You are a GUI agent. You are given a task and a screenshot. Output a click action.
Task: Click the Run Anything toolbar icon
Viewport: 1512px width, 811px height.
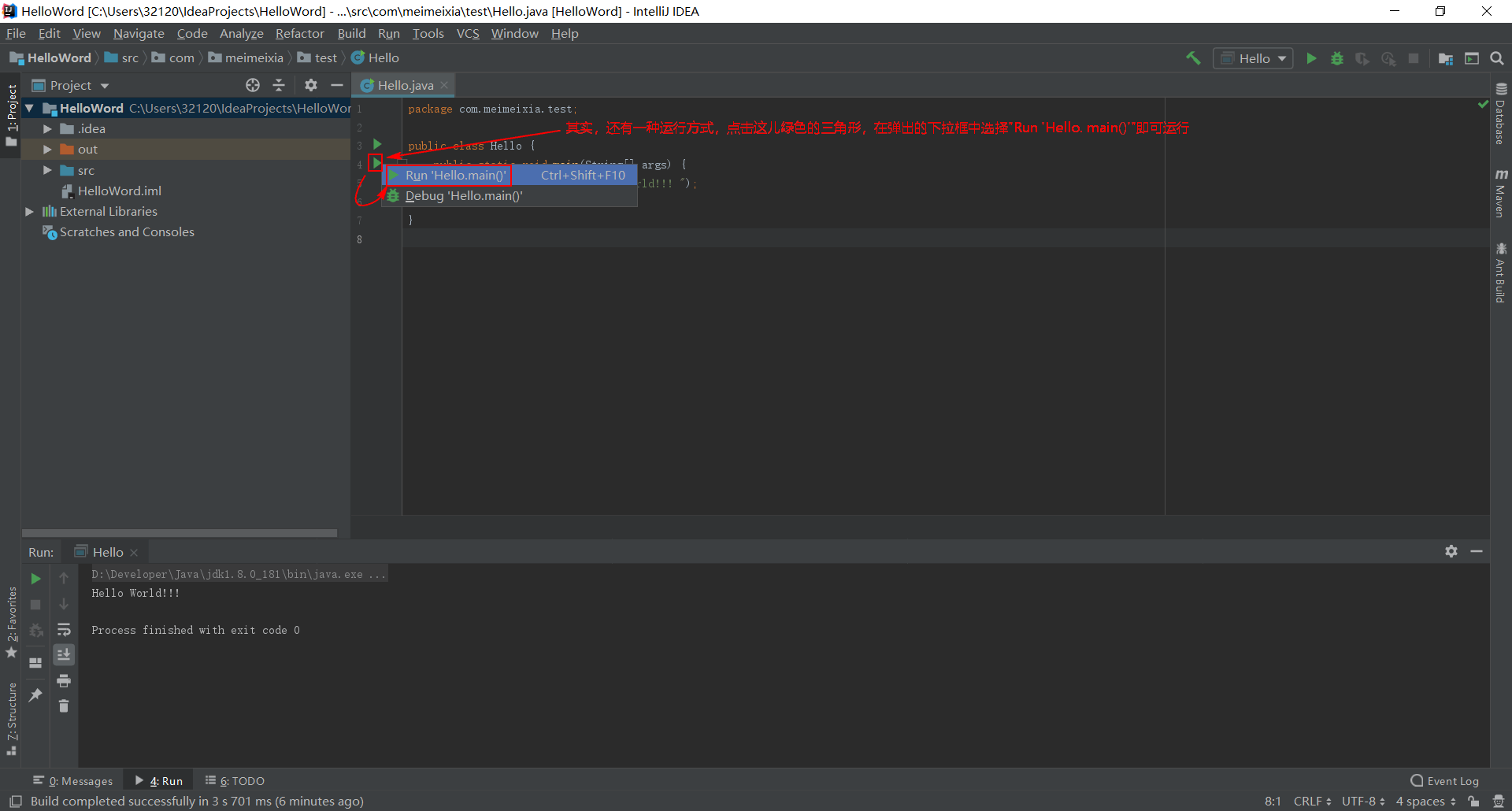click(x=1472, y=58)
